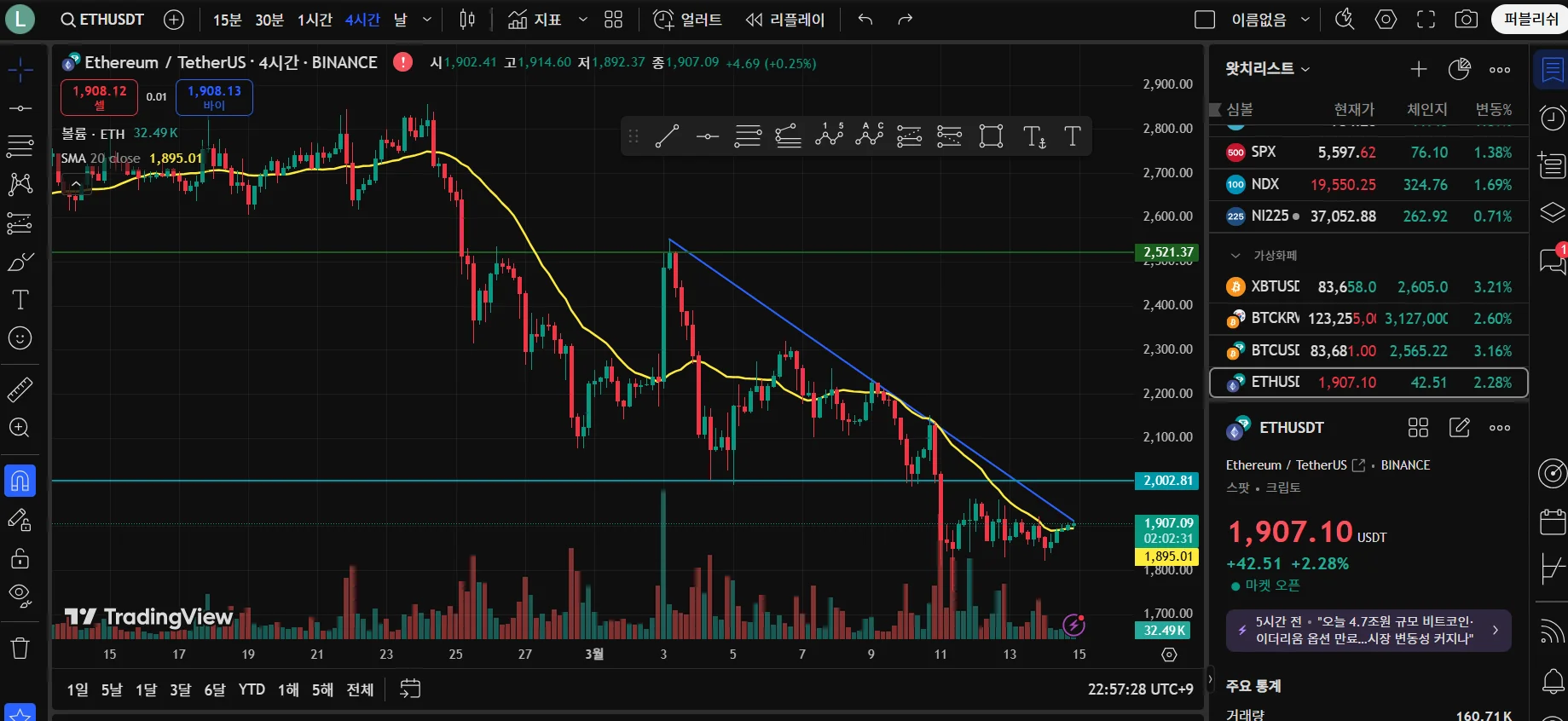Open the emoji and icons tool
Image resolution: width=1568 pixels, height=721 pixels.
20,338
